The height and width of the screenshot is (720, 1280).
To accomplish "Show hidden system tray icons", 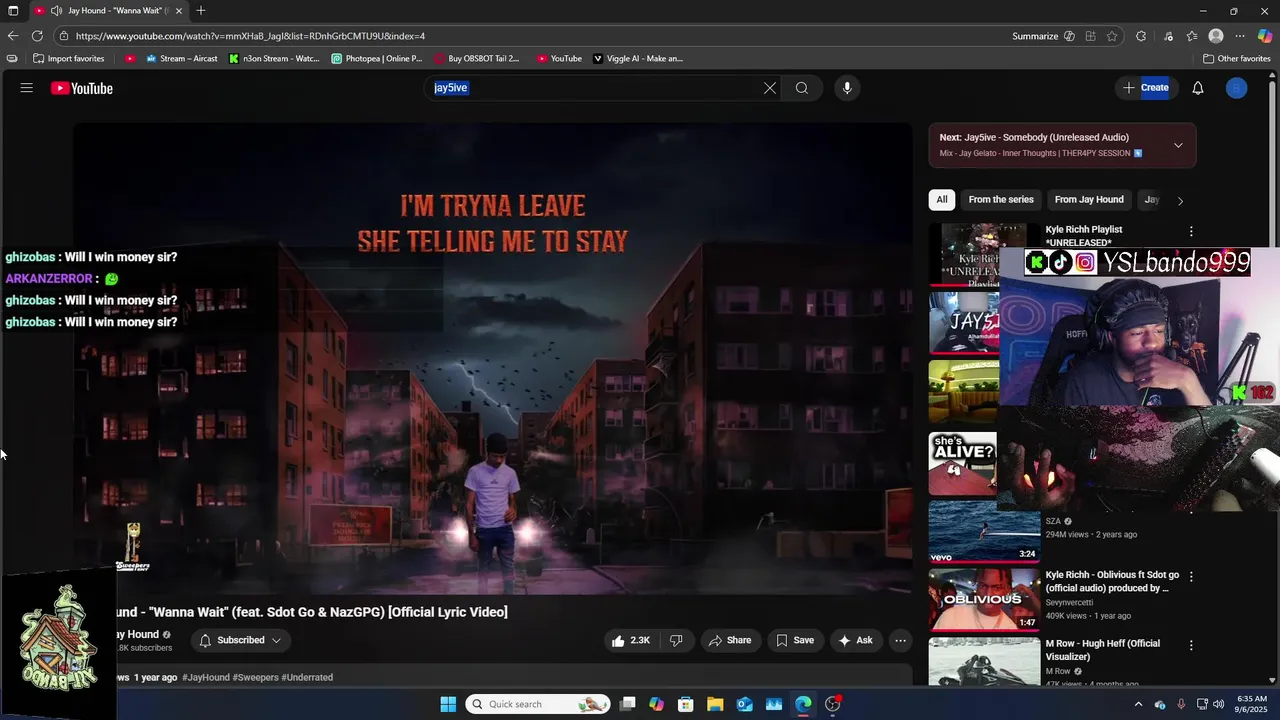I will (x=1138, y=704).
